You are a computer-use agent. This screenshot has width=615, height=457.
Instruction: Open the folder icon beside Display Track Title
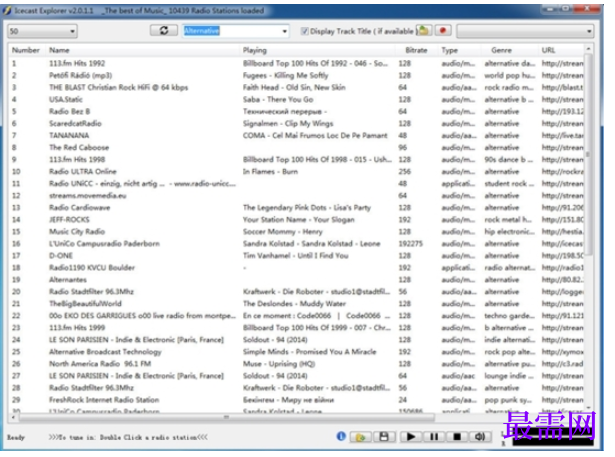point(424,31)
